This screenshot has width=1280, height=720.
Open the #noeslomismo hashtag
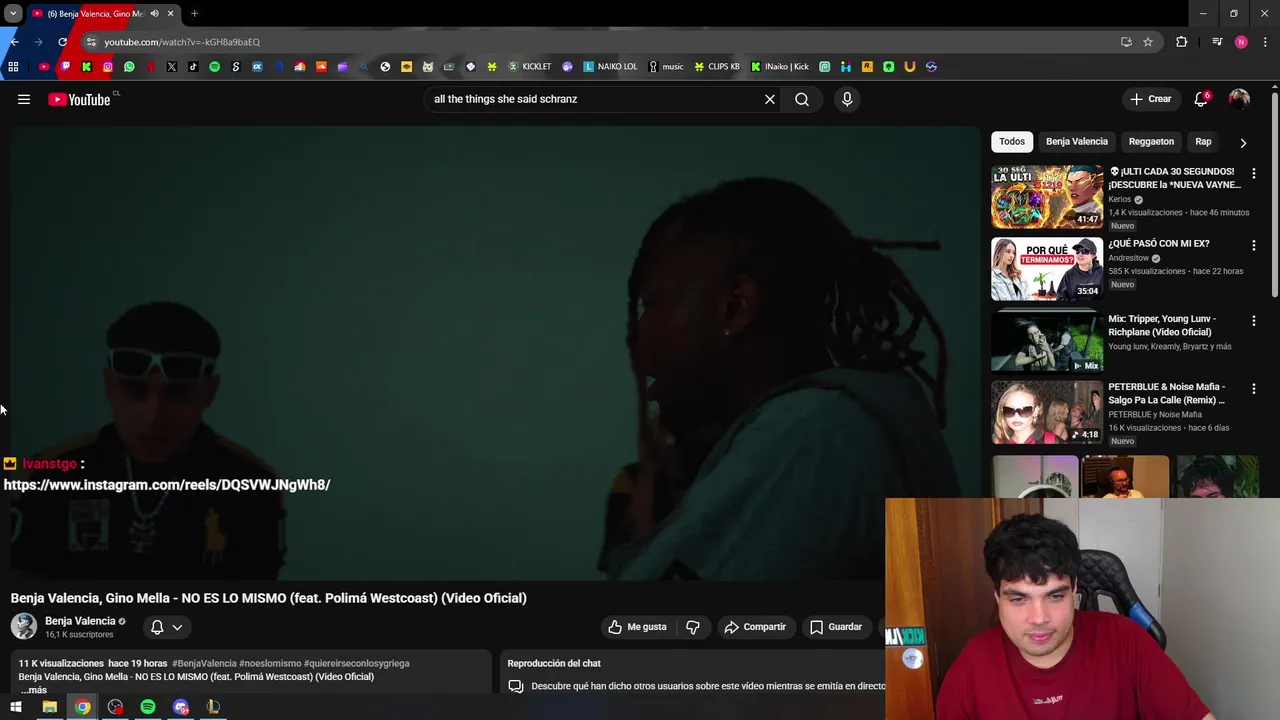[x=270, y=663]
